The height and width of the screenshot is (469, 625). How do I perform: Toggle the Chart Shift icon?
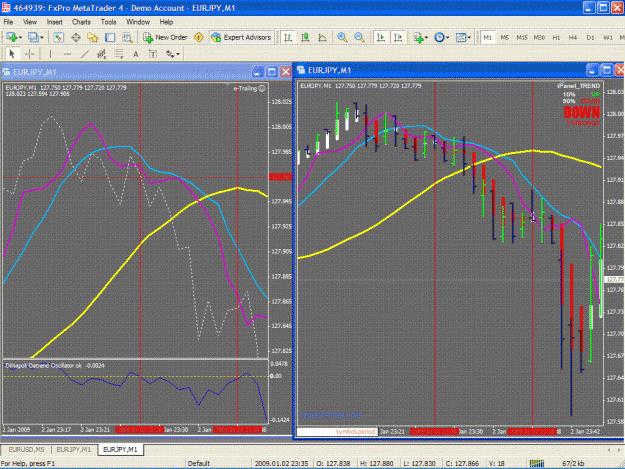click(x=398, y=37)
